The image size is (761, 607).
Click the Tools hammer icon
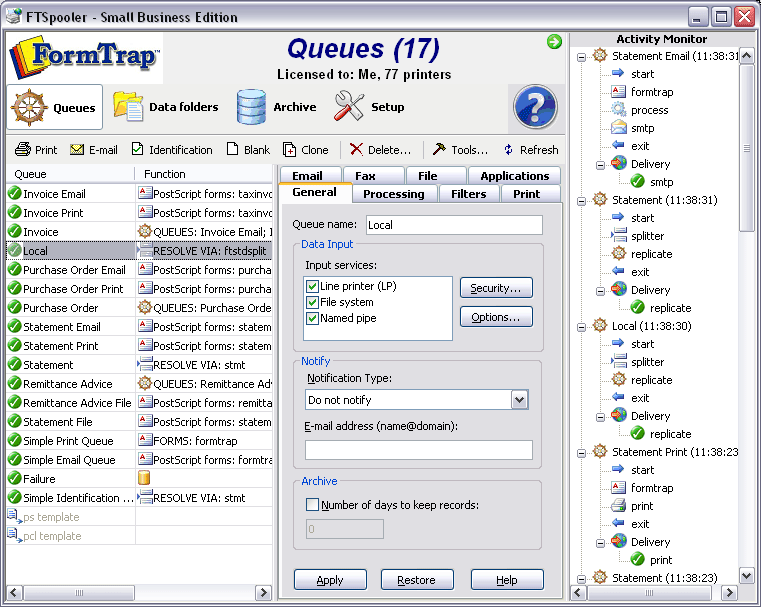tap(439, 149)
